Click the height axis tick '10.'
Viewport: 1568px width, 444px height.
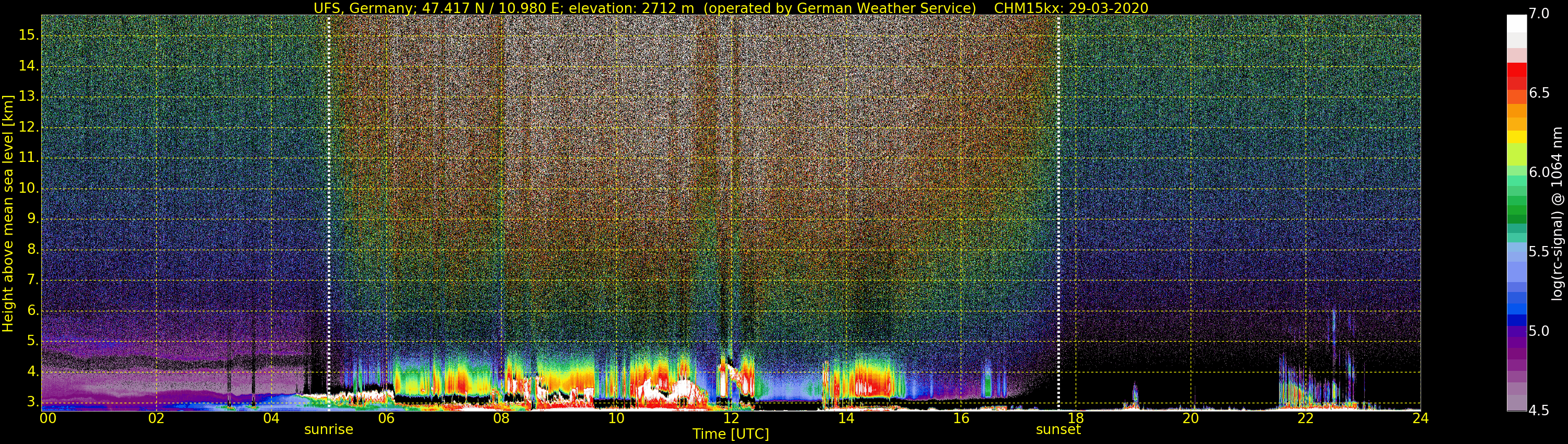[29, 188]
